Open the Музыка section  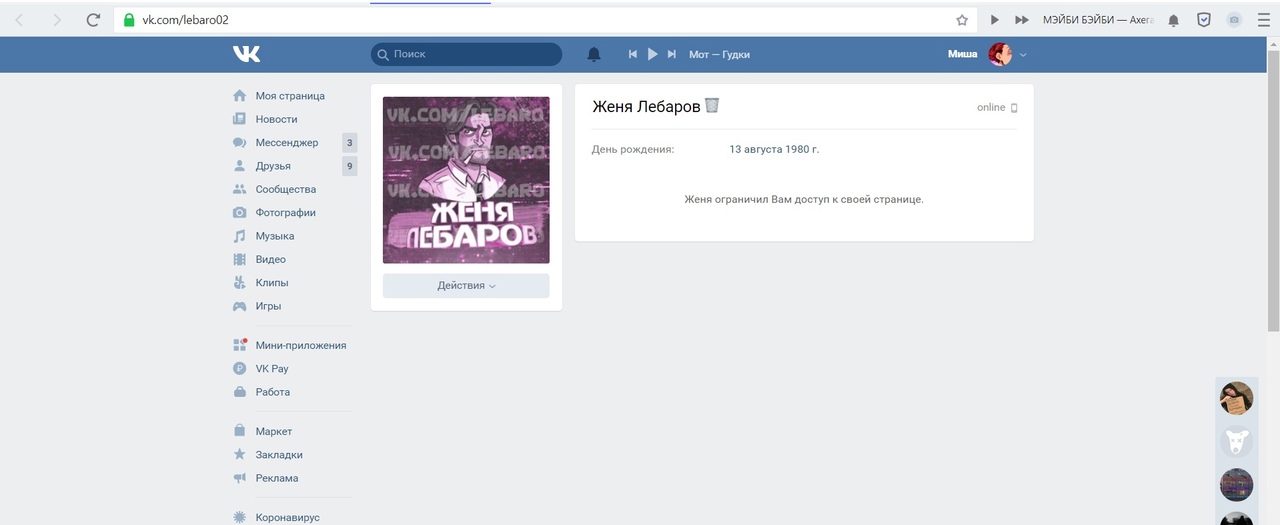(x=274, y=236)
